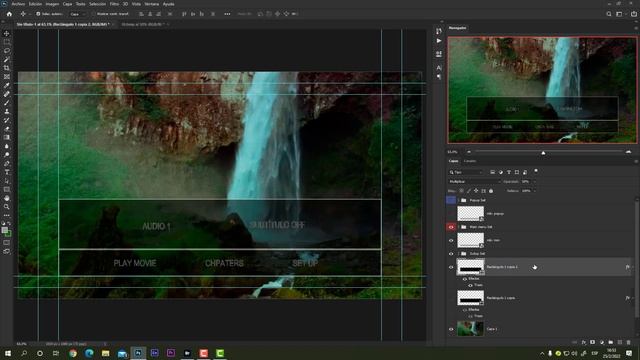Viewport: 640px width, 360px height.
Task: Select the Lasso tool
Action: (7, 51)
